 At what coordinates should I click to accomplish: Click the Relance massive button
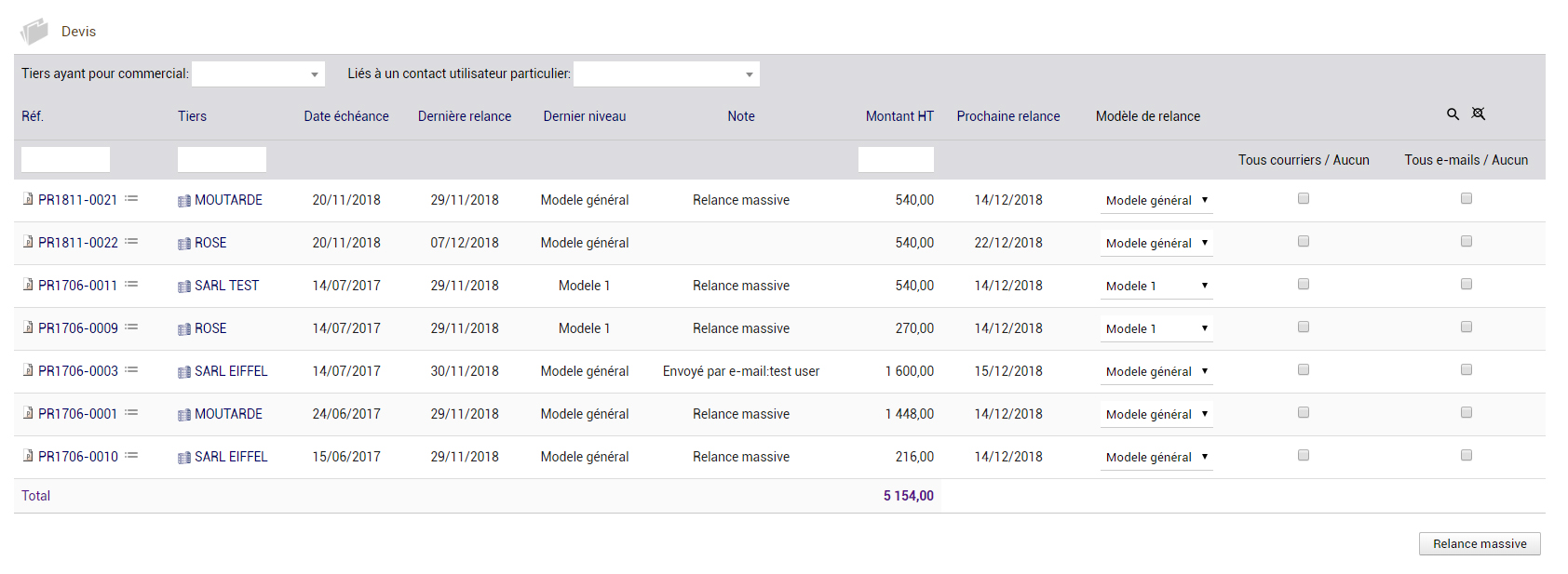pos(1480,543)
